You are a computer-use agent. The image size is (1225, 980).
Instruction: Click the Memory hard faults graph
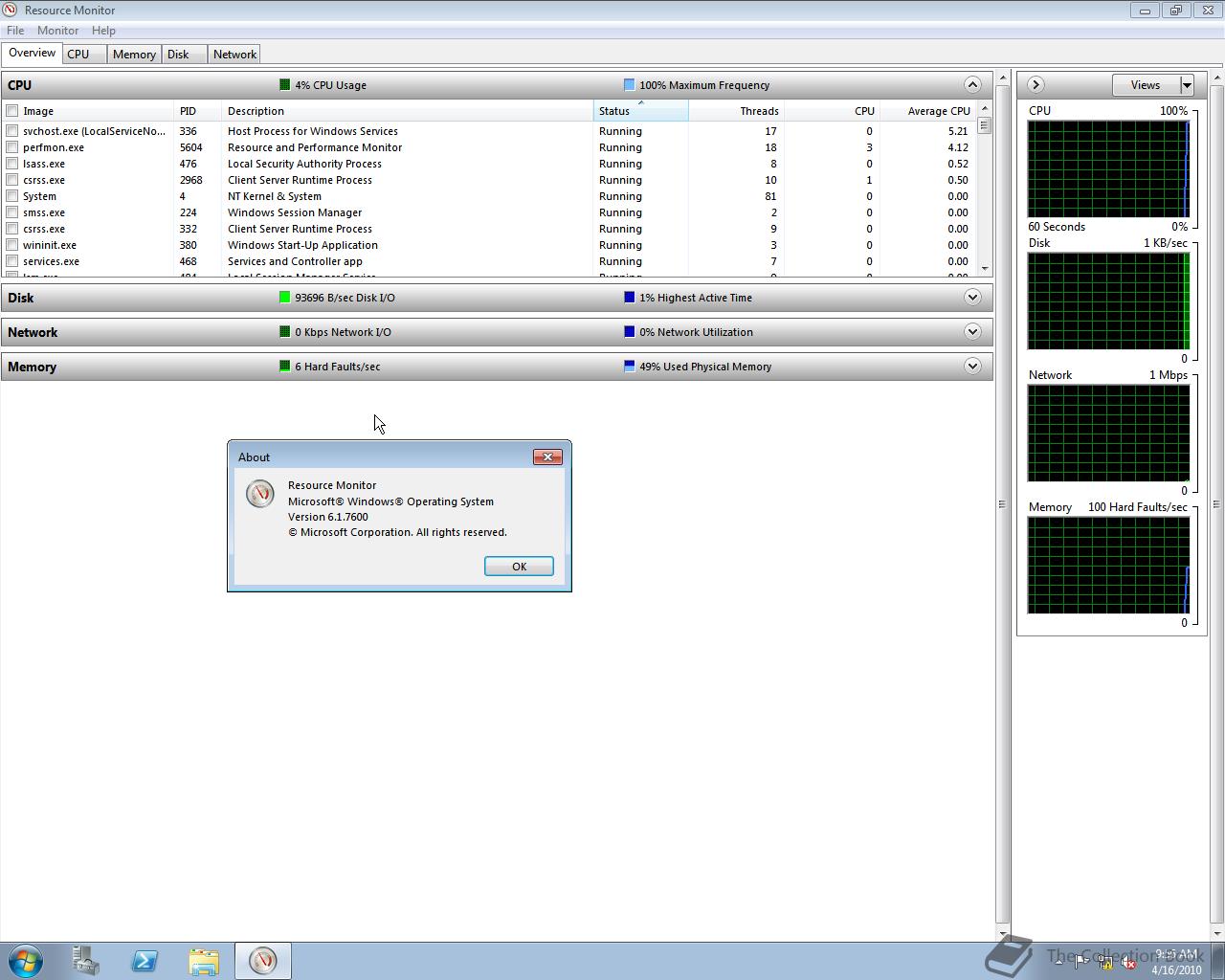1108,566
